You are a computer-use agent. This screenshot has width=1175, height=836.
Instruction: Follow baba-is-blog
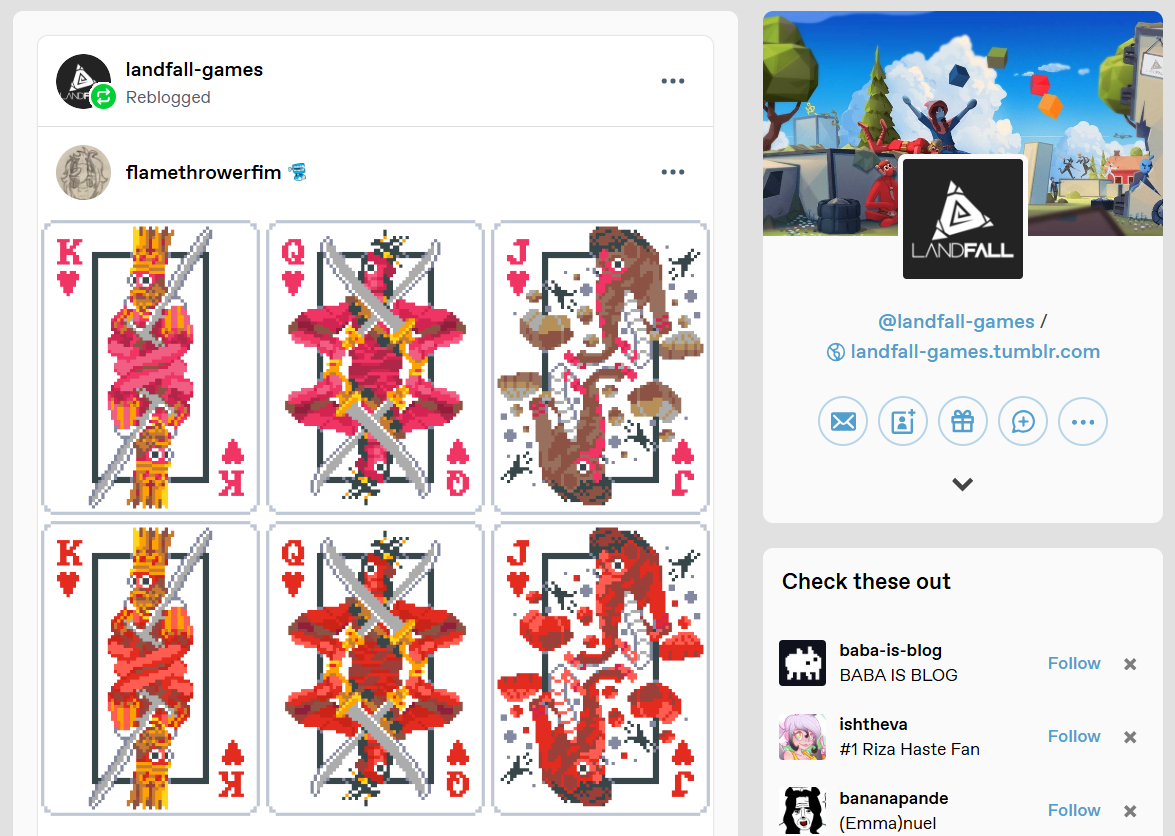coord(1074,663)
